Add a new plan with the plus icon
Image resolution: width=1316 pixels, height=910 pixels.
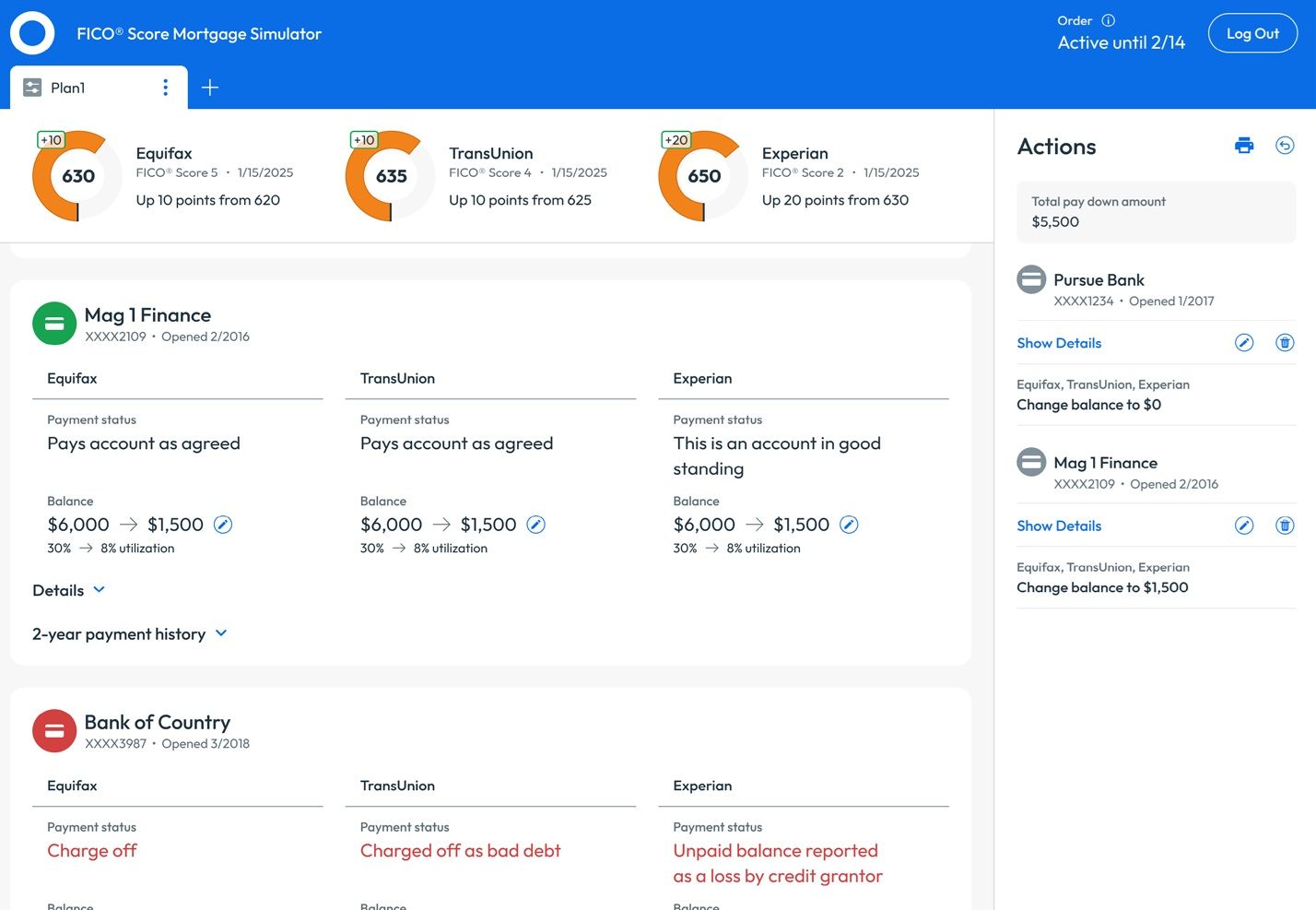pyautogui.click(x=210, y=88)
